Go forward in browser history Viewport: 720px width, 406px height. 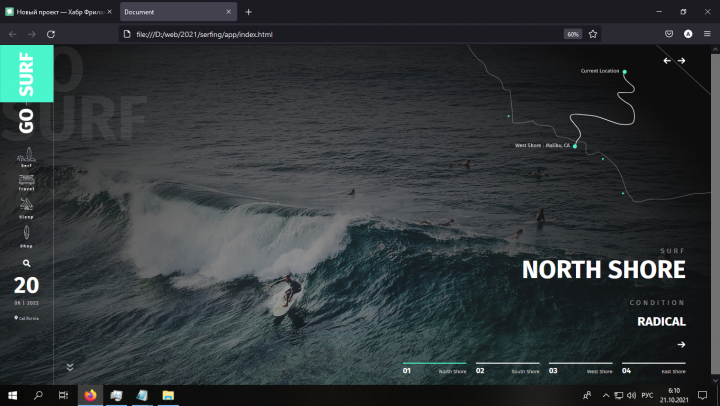32,34
